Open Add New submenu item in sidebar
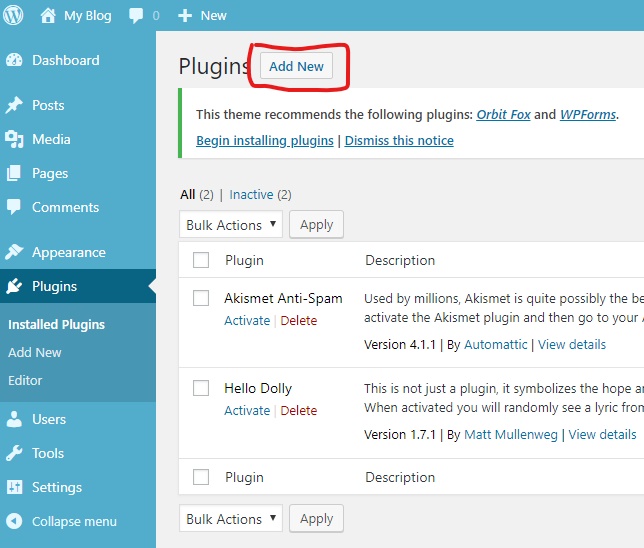Viewport: 644px width, 548px height. click(x=35, y=352)
